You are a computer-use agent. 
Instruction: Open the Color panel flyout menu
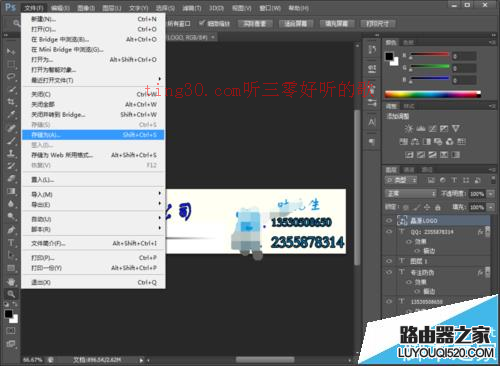click(x=492, y=42)
